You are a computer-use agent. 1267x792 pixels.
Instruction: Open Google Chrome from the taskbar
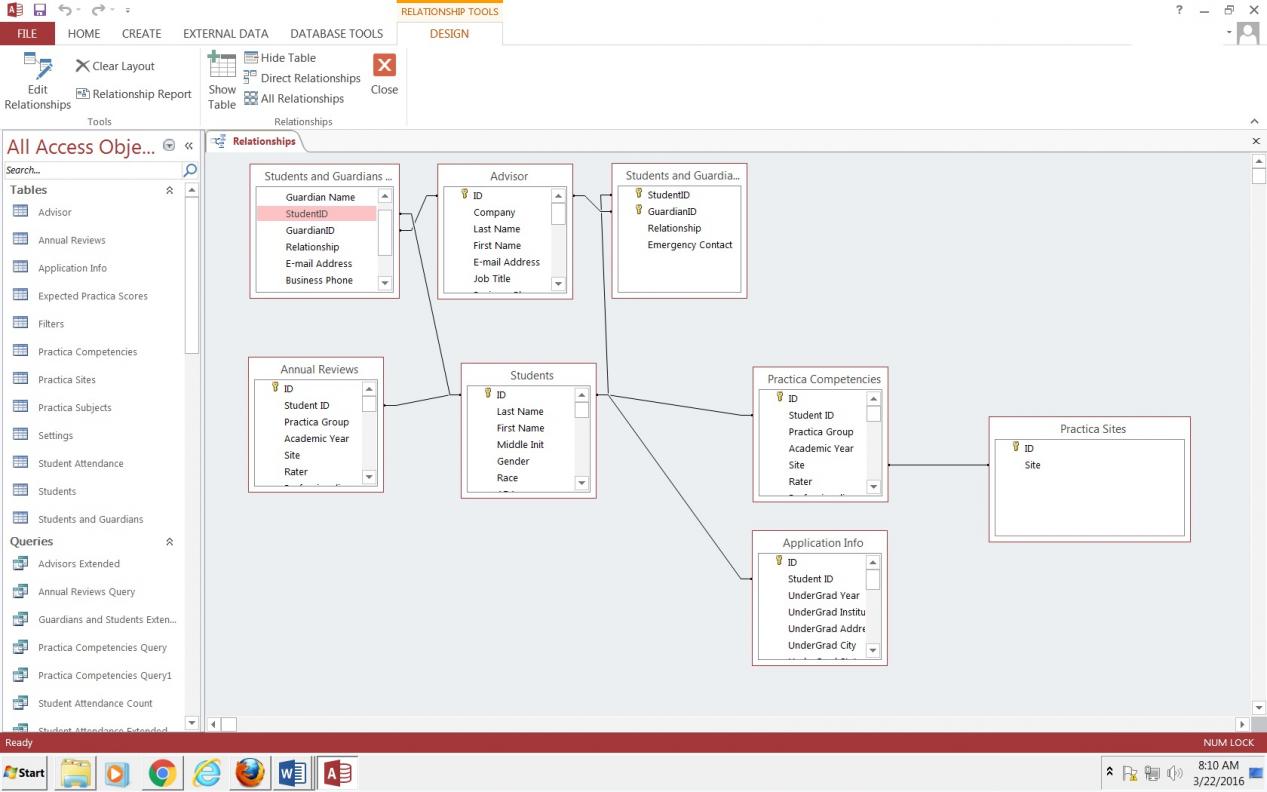[x=163, y=773]
